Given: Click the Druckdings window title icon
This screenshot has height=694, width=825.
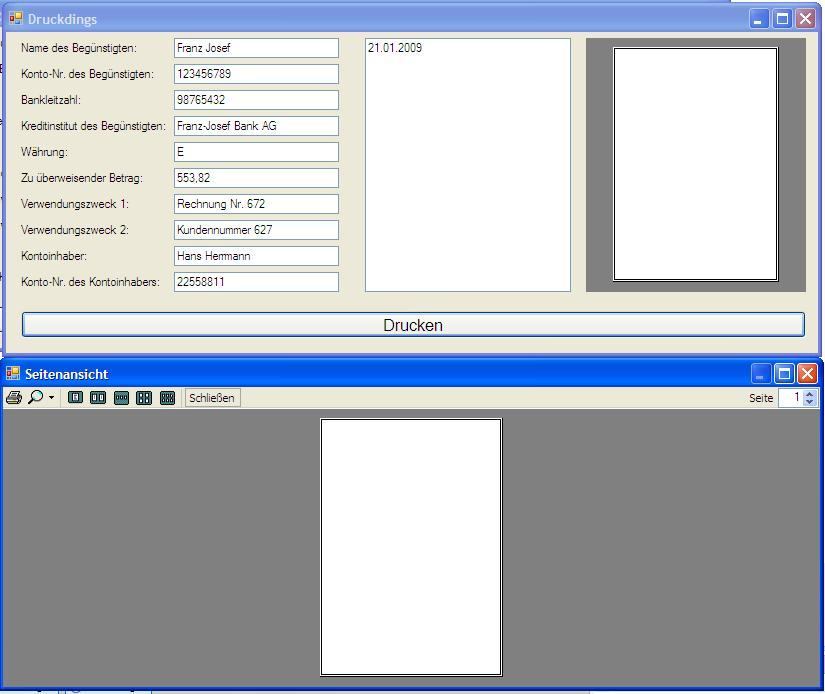Looking at the screenshot, I should pos(16,19).
